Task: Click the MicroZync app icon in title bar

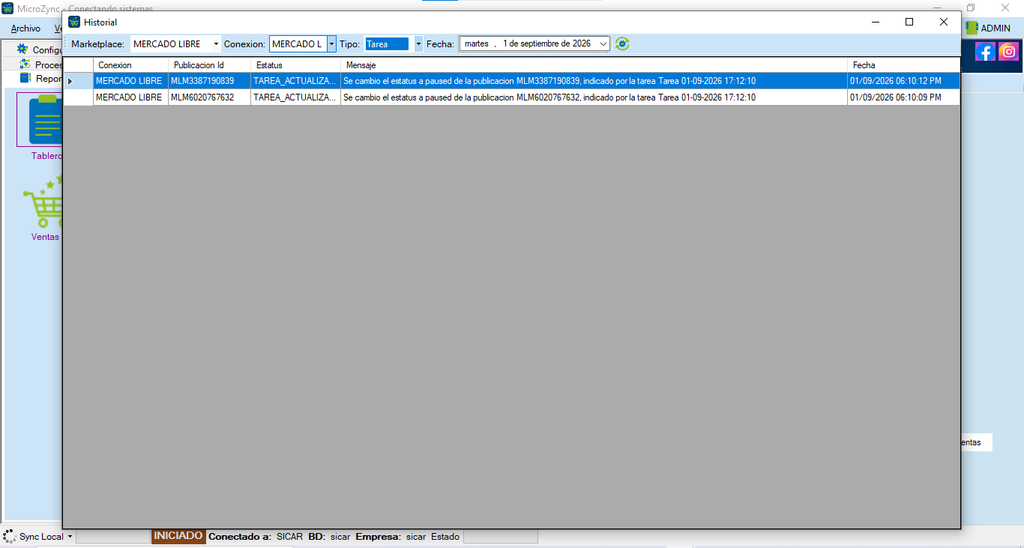Action: click(7, 8)
